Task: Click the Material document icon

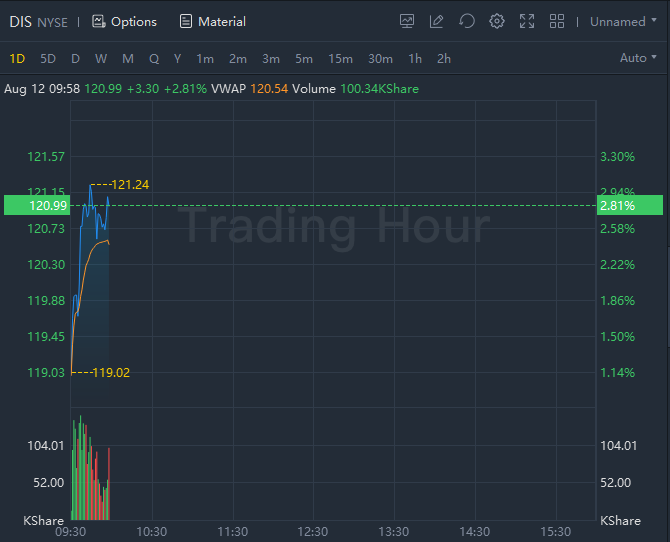Action: point(186,21)
